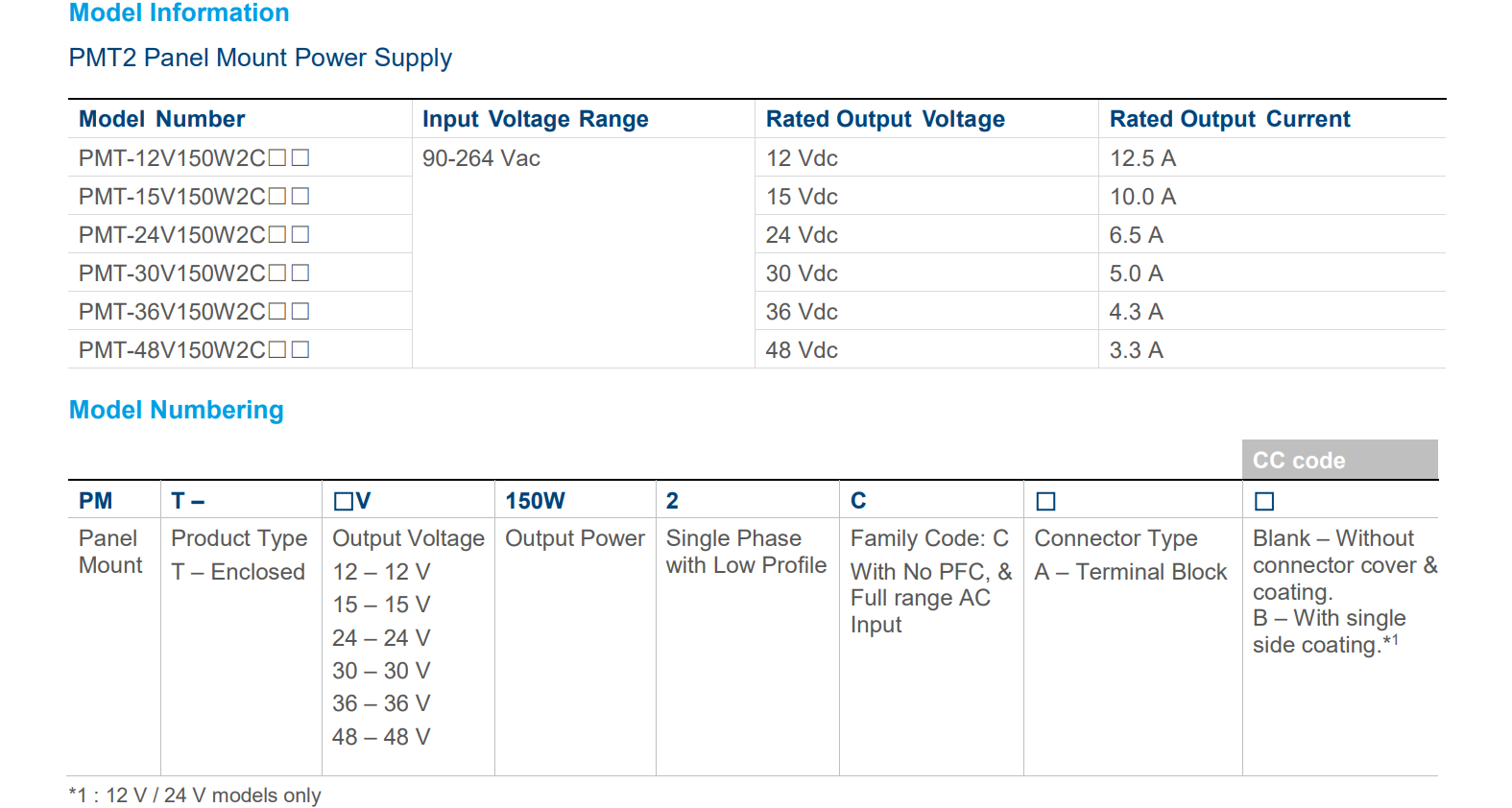This screenshot has height=808, width=1512.
Task: Select the PMT2 Panel Mount Power Supply title
Action: [x=260, y=58]
